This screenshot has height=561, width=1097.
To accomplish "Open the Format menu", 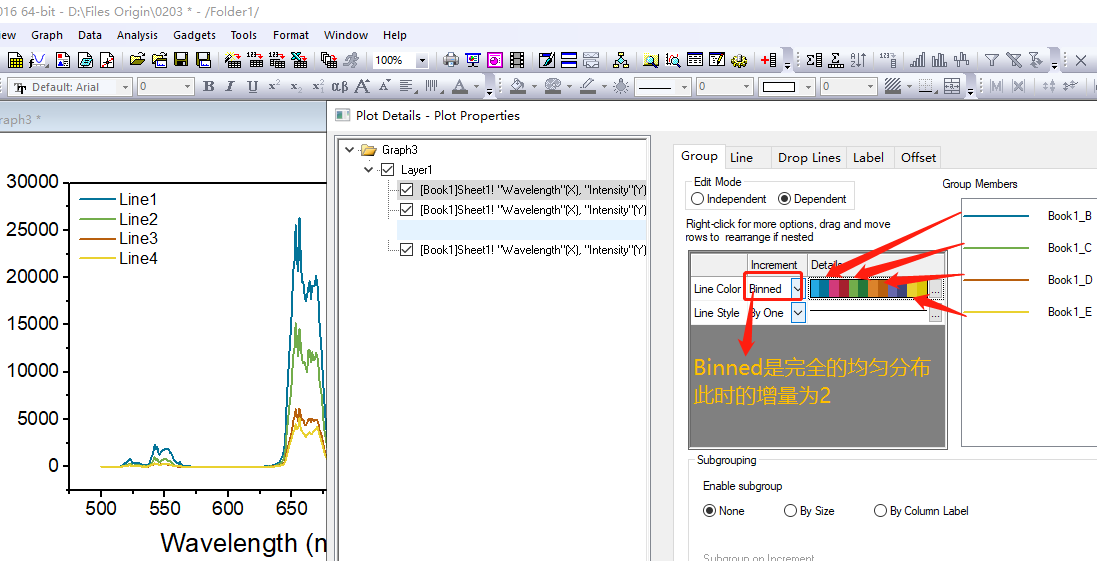I will point(291,35).
